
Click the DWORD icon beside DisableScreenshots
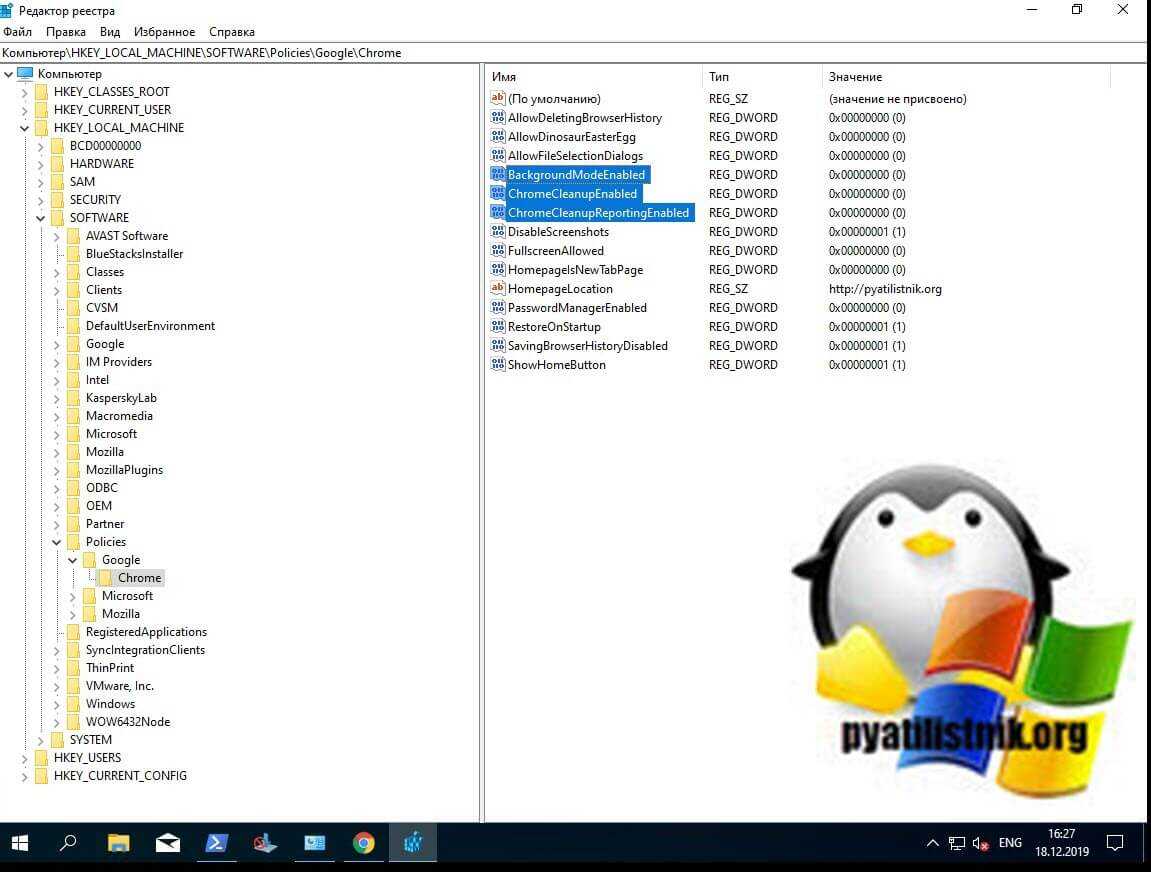coord(497,232)
